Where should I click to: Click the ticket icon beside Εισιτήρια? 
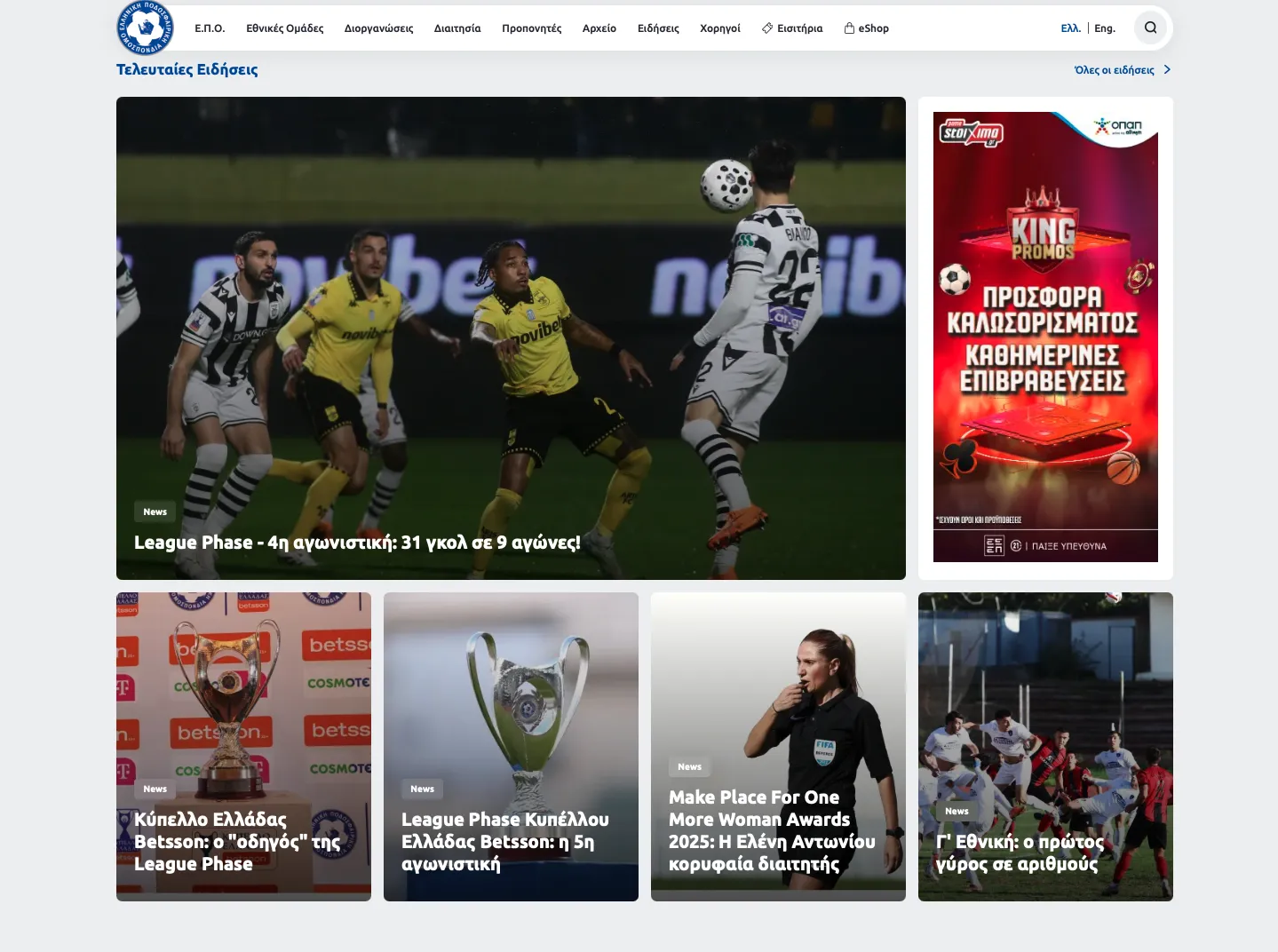[x=767, y=28]
